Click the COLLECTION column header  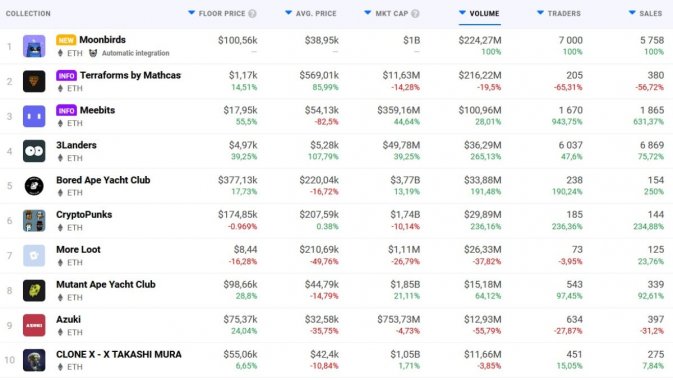[x=28, y=14]
